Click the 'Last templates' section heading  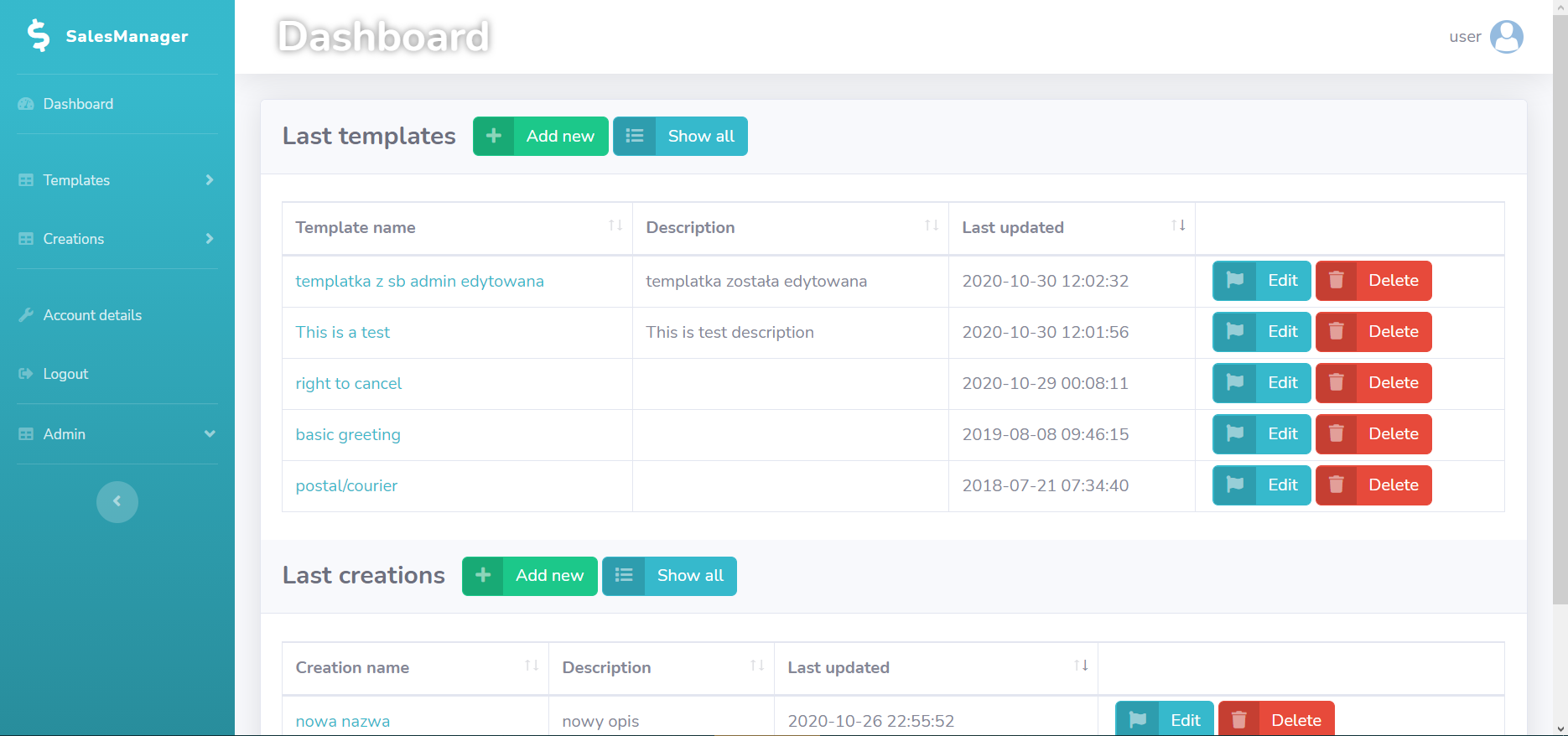pyautogui.click(x=369, y=136)
